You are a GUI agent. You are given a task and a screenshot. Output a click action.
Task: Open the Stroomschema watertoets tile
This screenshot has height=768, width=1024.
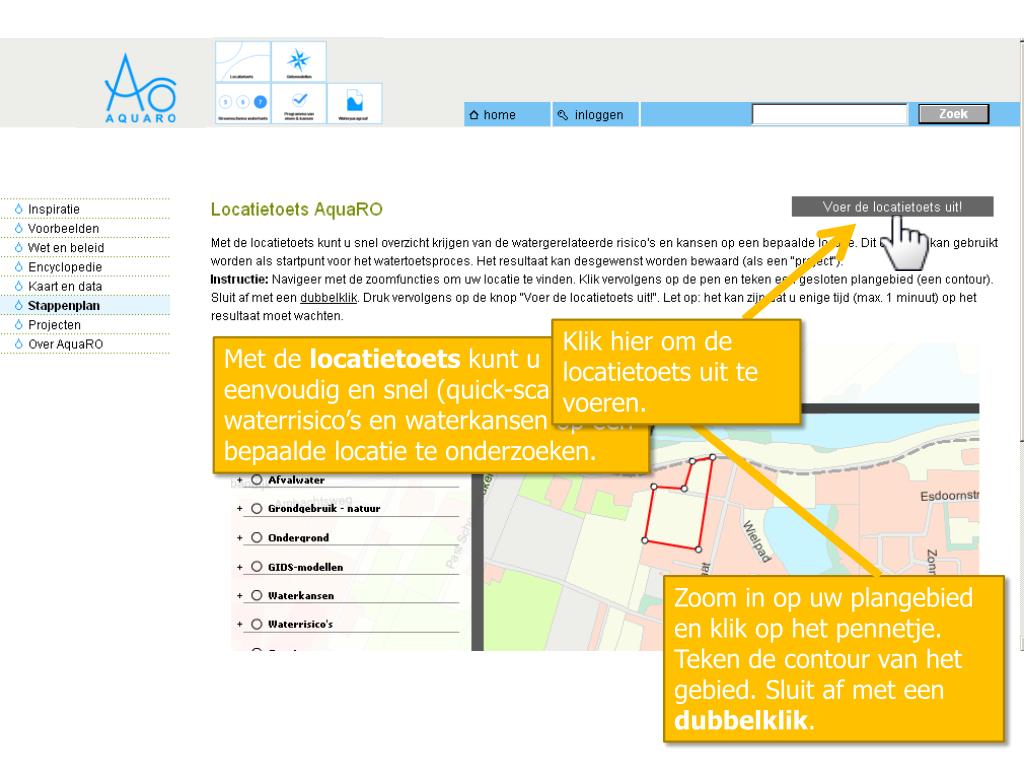coord(243,104)
